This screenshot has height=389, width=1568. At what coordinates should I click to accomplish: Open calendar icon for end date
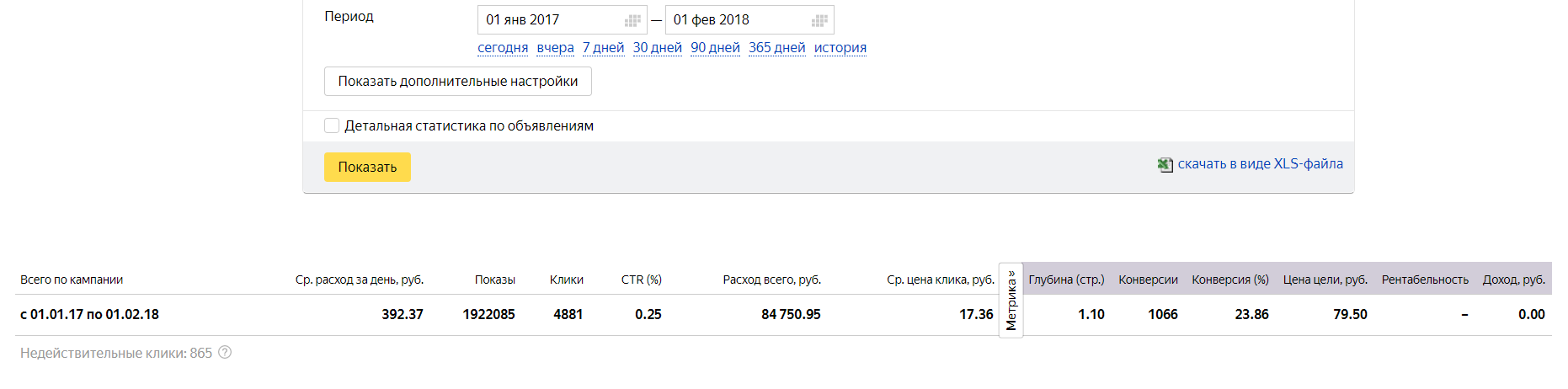pyautogui.click(x=819, y=20)
